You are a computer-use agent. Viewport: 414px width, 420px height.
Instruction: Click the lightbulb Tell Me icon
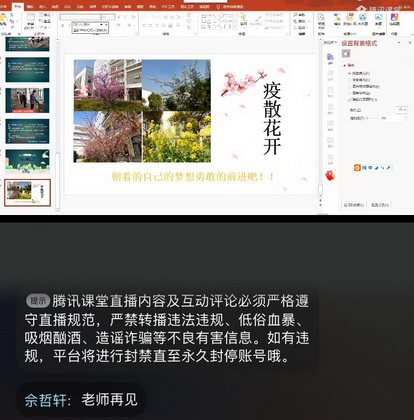(x=218, y=7)
